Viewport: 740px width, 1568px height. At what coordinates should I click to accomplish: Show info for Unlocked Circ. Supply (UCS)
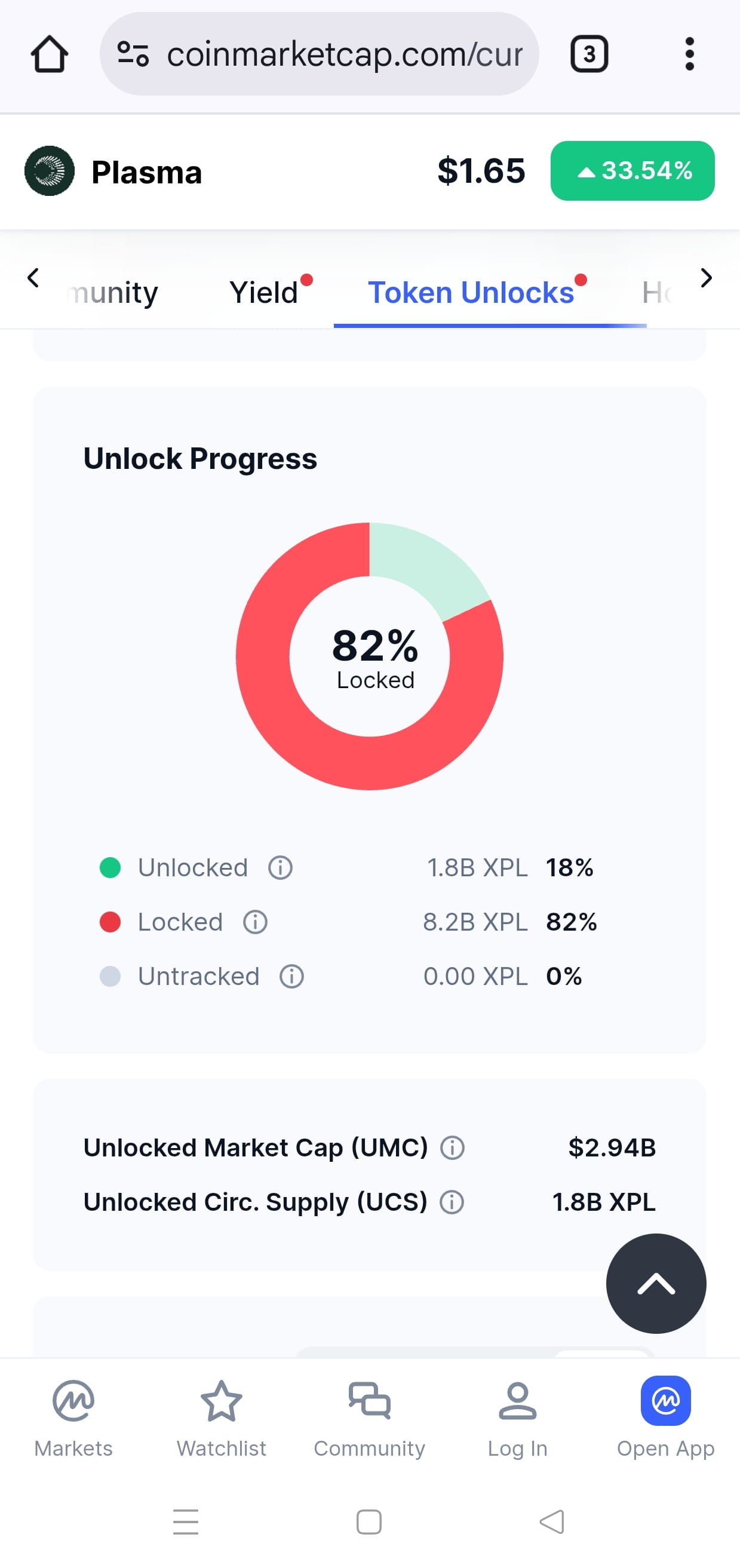tap(452, 1202)
